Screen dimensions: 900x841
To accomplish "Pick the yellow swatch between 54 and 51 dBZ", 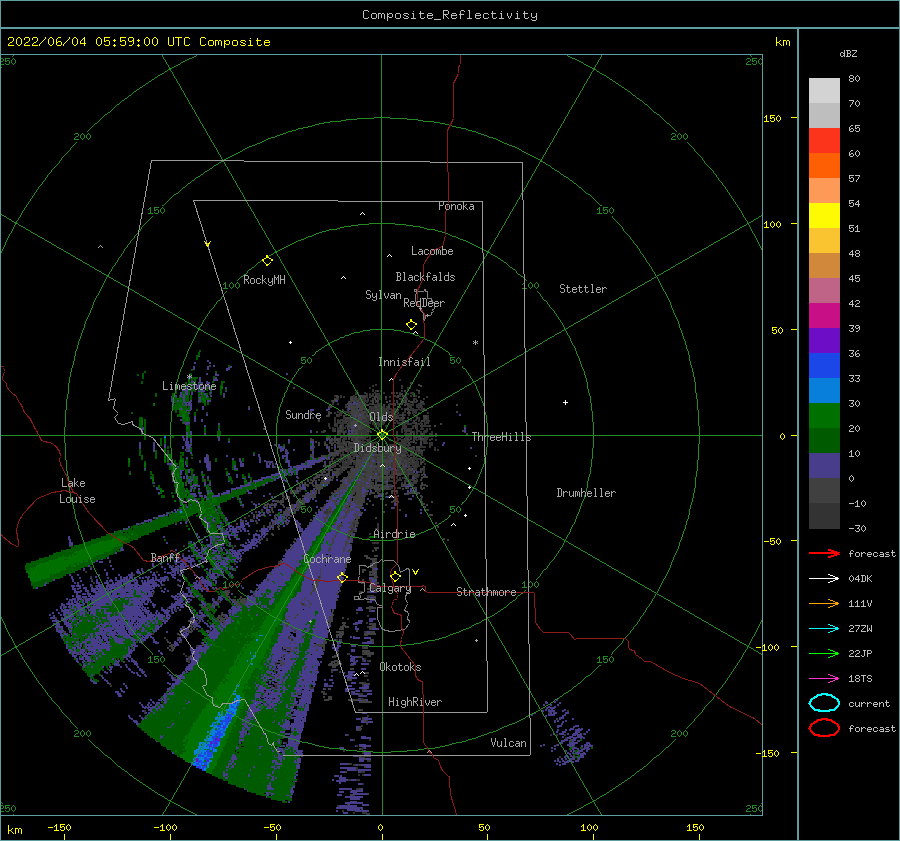I will point(824,216).
